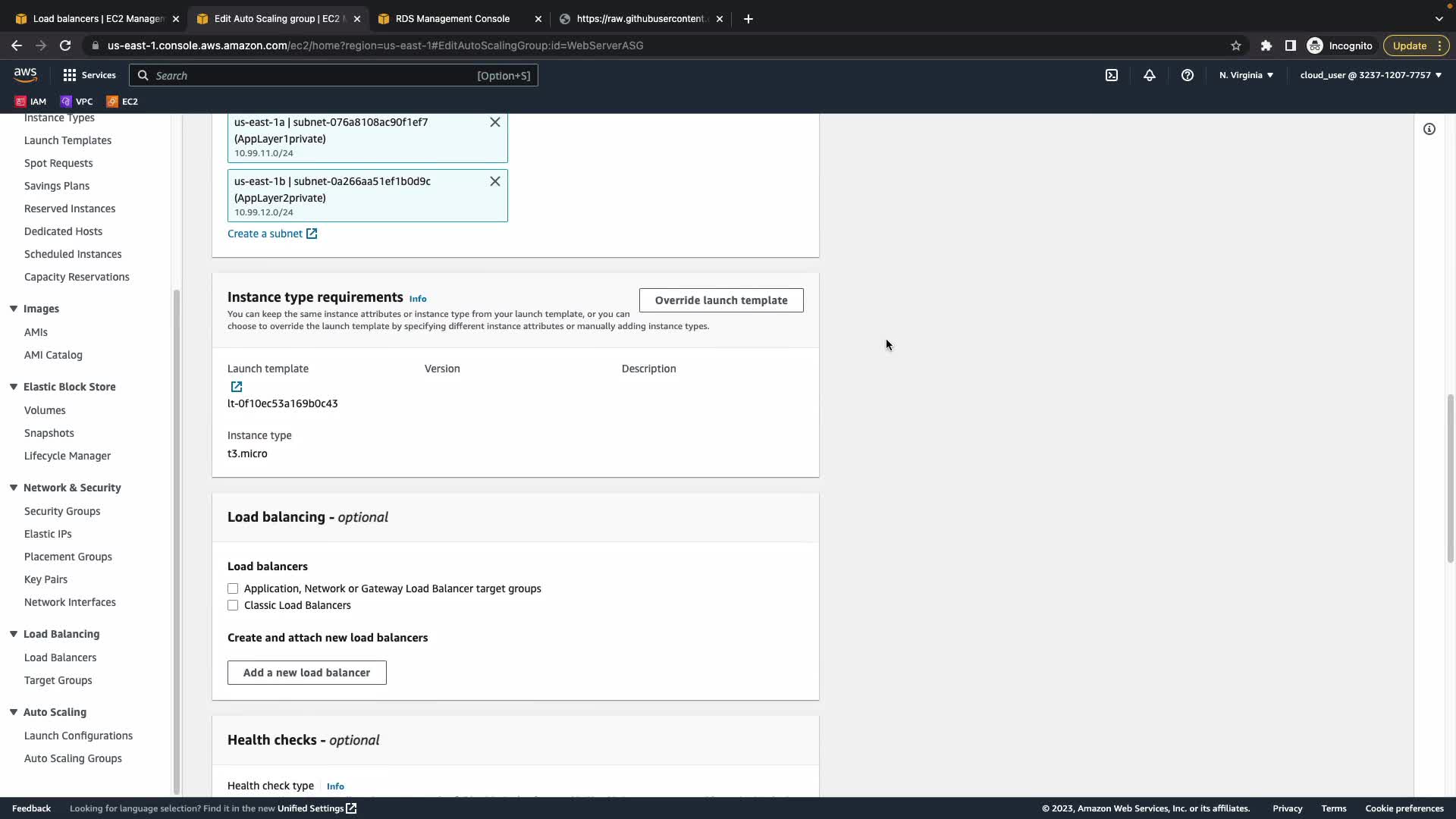This screenshot has height=819, width=1456.
Task: Open the cloud_user account dropdown menu
Action: pyautogui.click(x=1370, y=75)
